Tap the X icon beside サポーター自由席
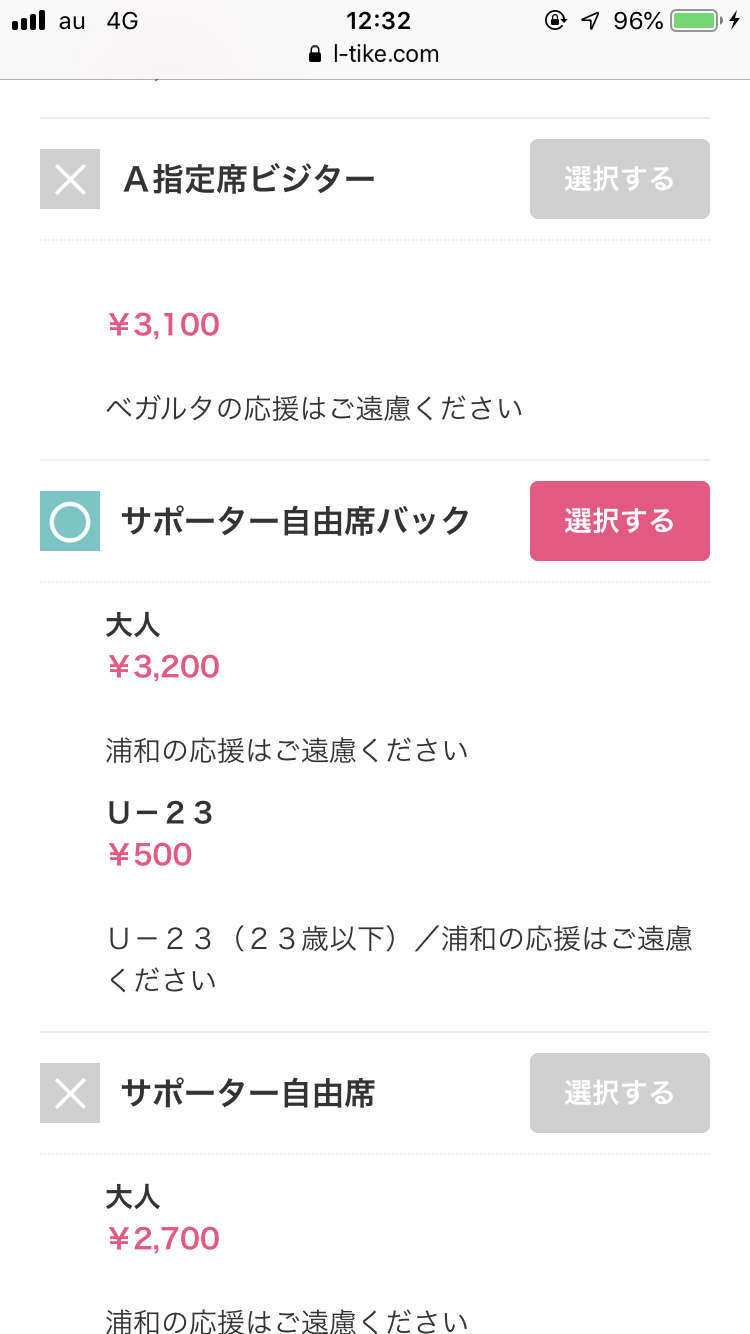Viewport: 750px width, 1334px height. (70, 1093)
